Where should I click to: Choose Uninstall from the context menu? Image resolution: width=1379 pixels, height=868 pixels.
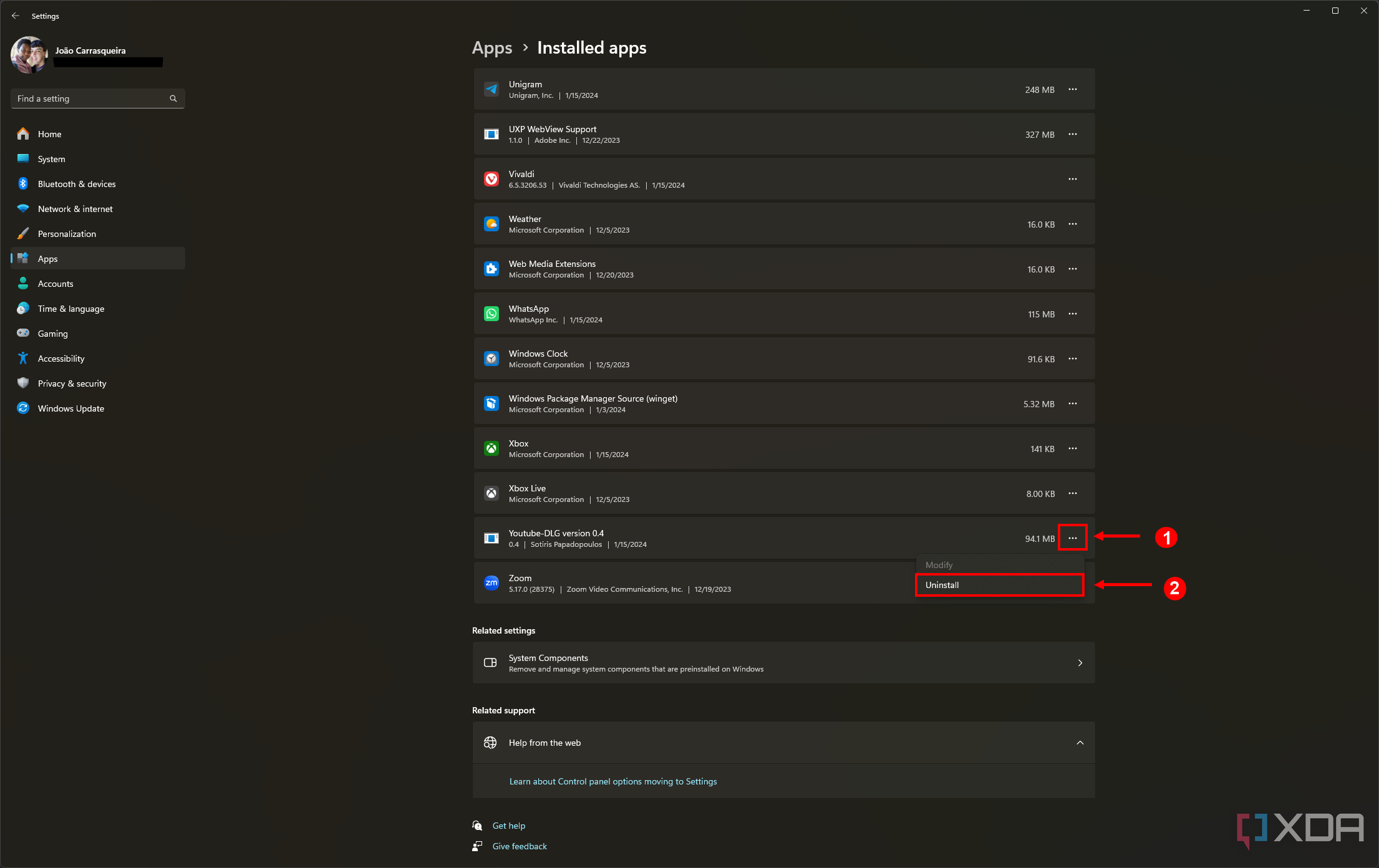tap(1000, 585)
